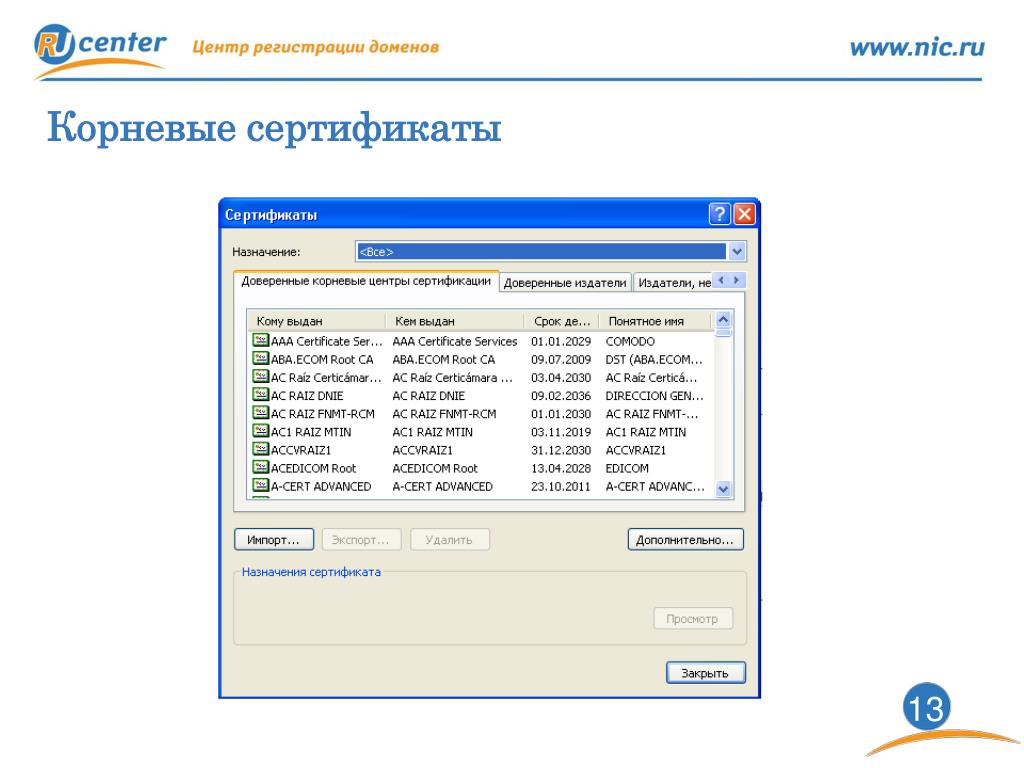Click the Удалить button
This screenshot has width=1024, height=768.
[x=449, y=539]
